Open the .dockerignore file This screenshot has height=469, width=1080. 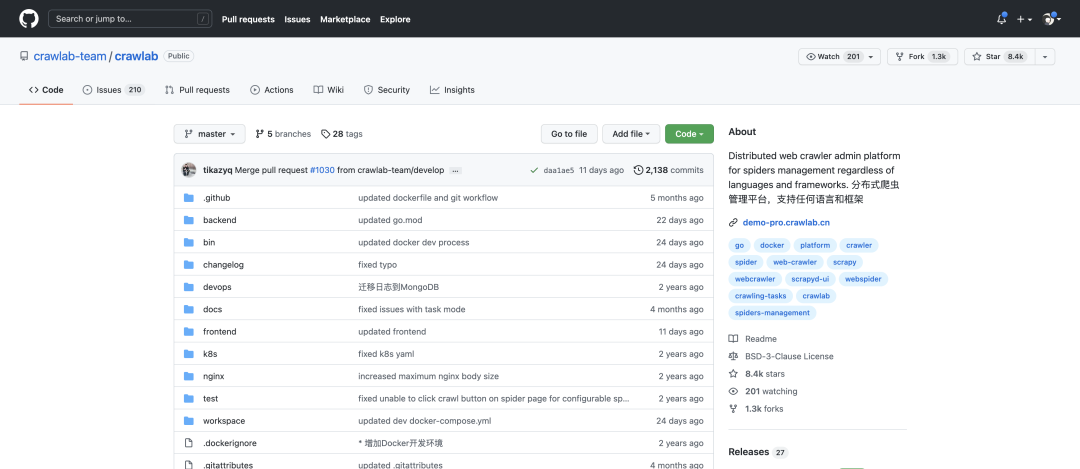[x=229, y=443]
